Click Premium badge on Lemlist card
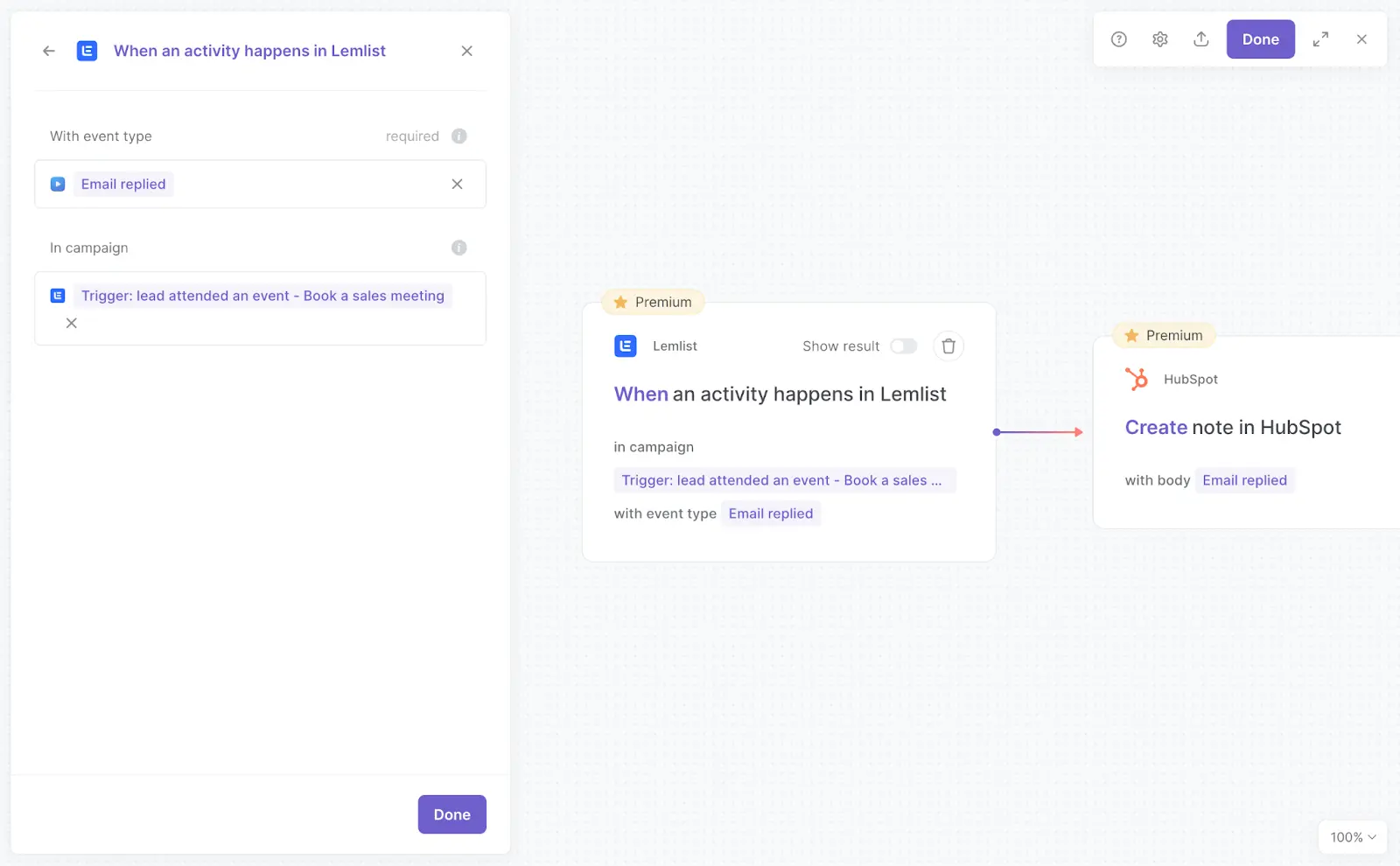Screen dimensions: 1400x866 click(x=653, y=303)
